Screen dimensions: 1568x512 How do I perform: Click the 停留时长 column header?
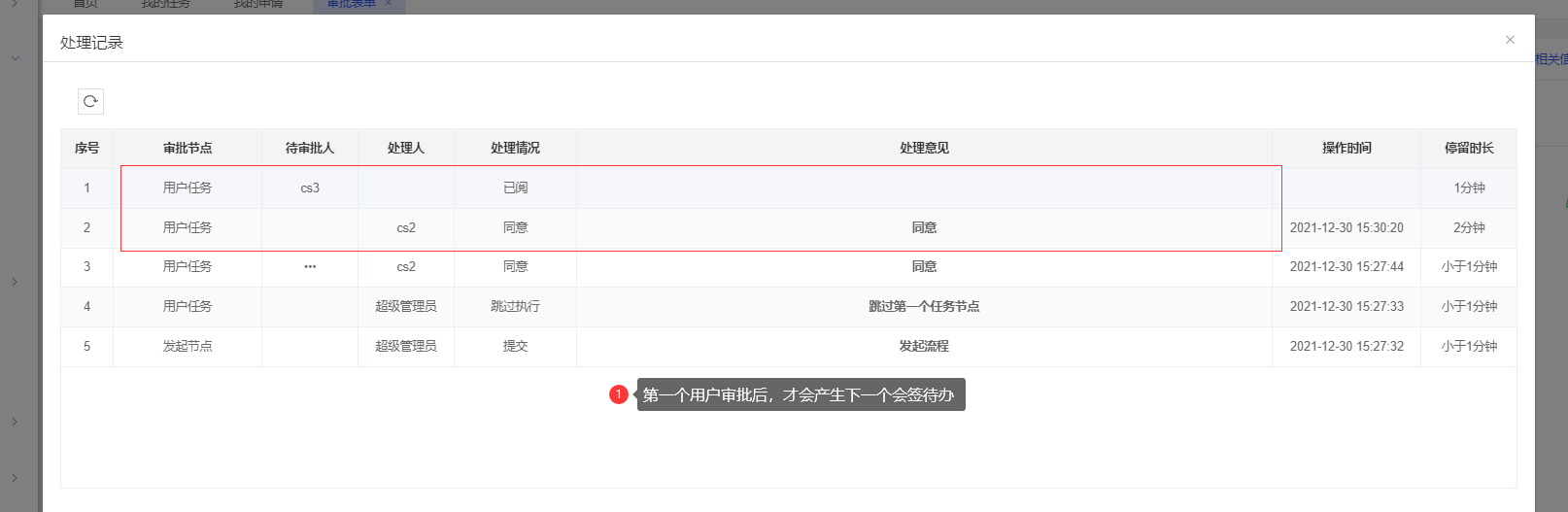1469,148
